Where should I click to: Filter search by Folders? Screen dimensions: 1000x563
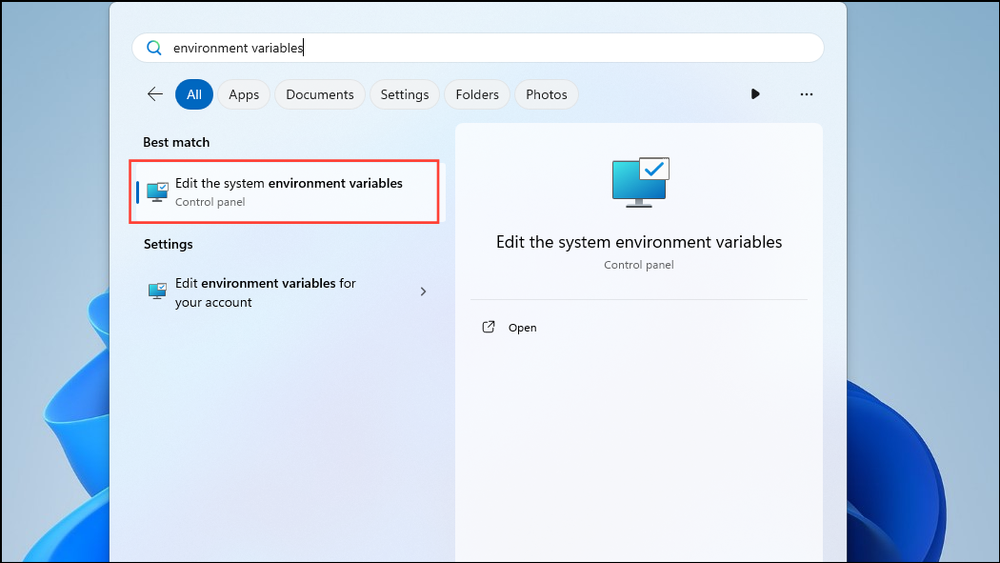(x=477, y=94)
